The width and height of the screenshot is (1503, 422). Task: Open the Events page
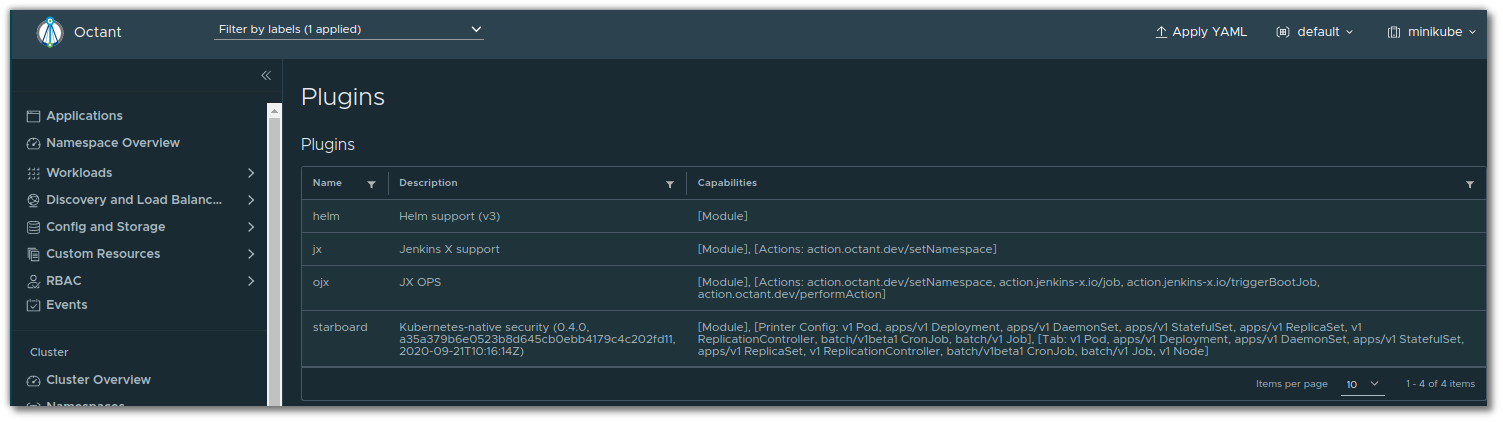click(67, 305)
